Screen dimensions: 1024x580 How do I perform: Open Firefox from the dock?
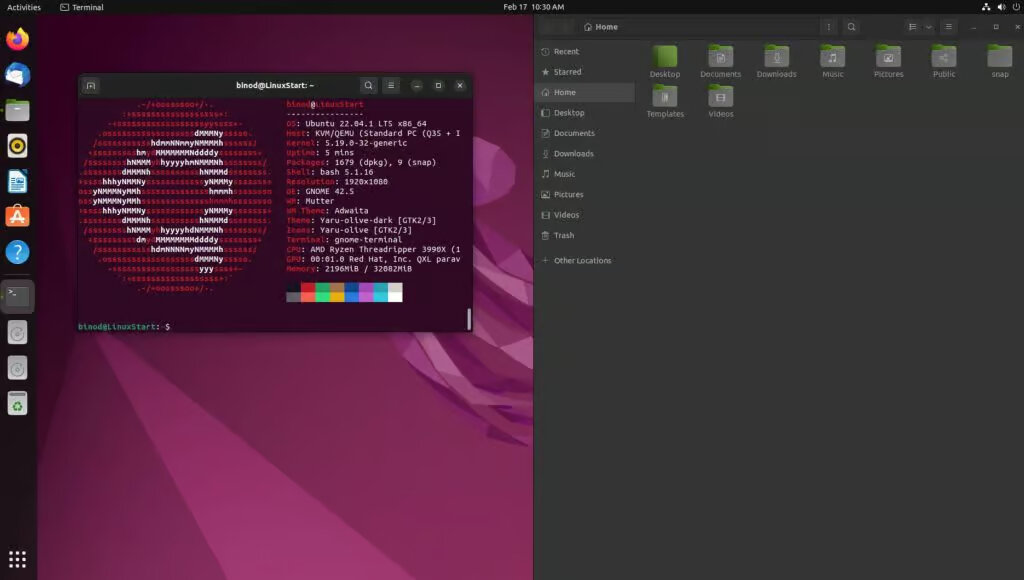coord(18,39)
